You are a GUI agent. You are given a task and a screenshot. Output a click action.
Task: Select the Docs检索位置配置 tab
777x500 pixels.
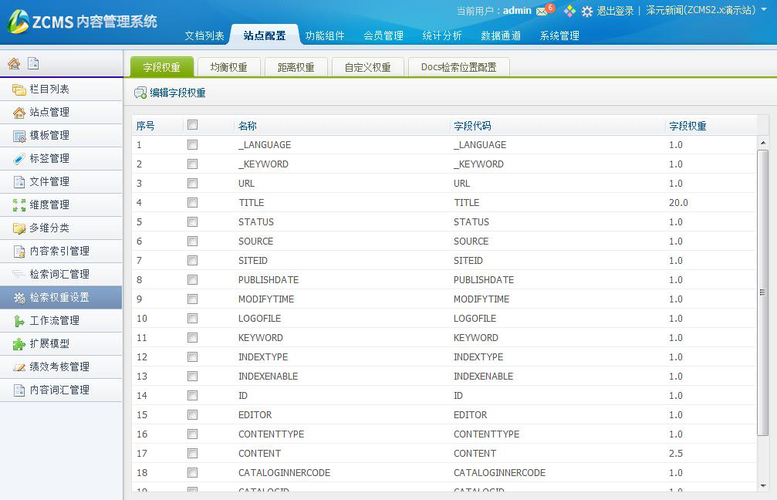pos(458,67)
